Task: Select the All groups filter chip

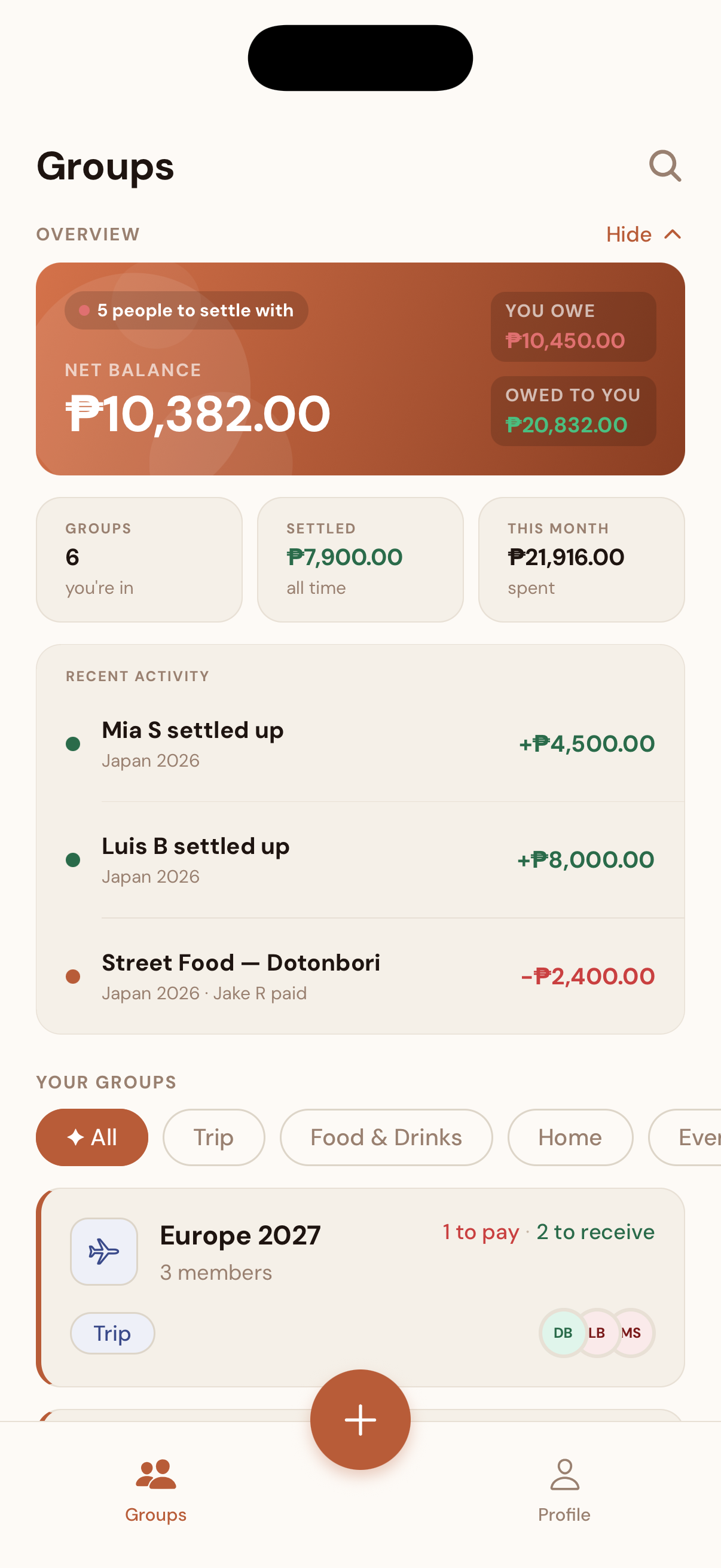Action: coord(92,1137)
